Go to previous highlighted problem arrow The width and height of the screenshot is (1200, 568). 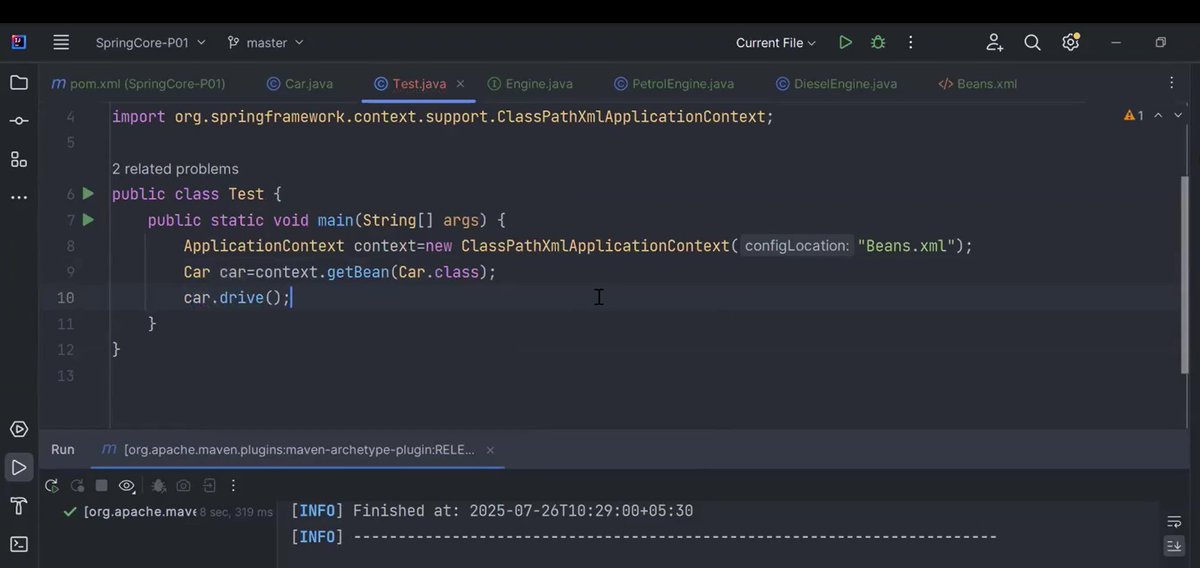click(1158, 116)
